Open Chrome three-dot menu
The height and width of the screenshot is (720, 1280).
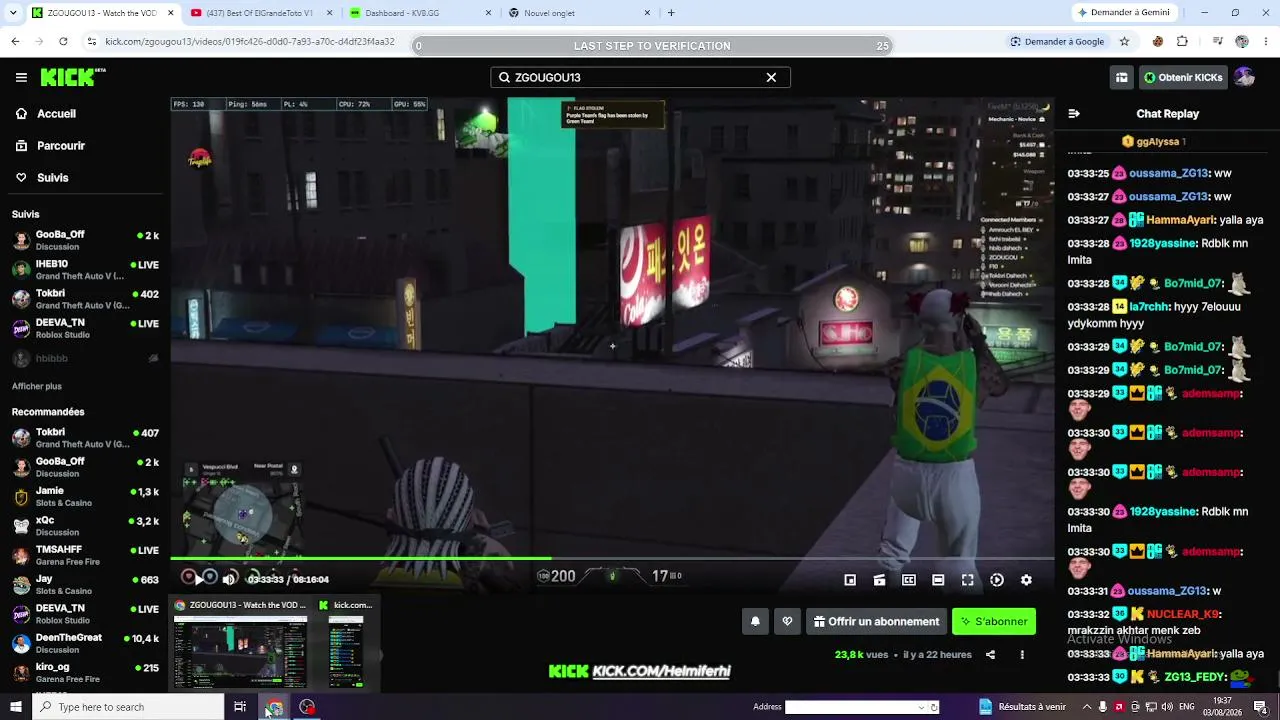[x=1265, y=42]
